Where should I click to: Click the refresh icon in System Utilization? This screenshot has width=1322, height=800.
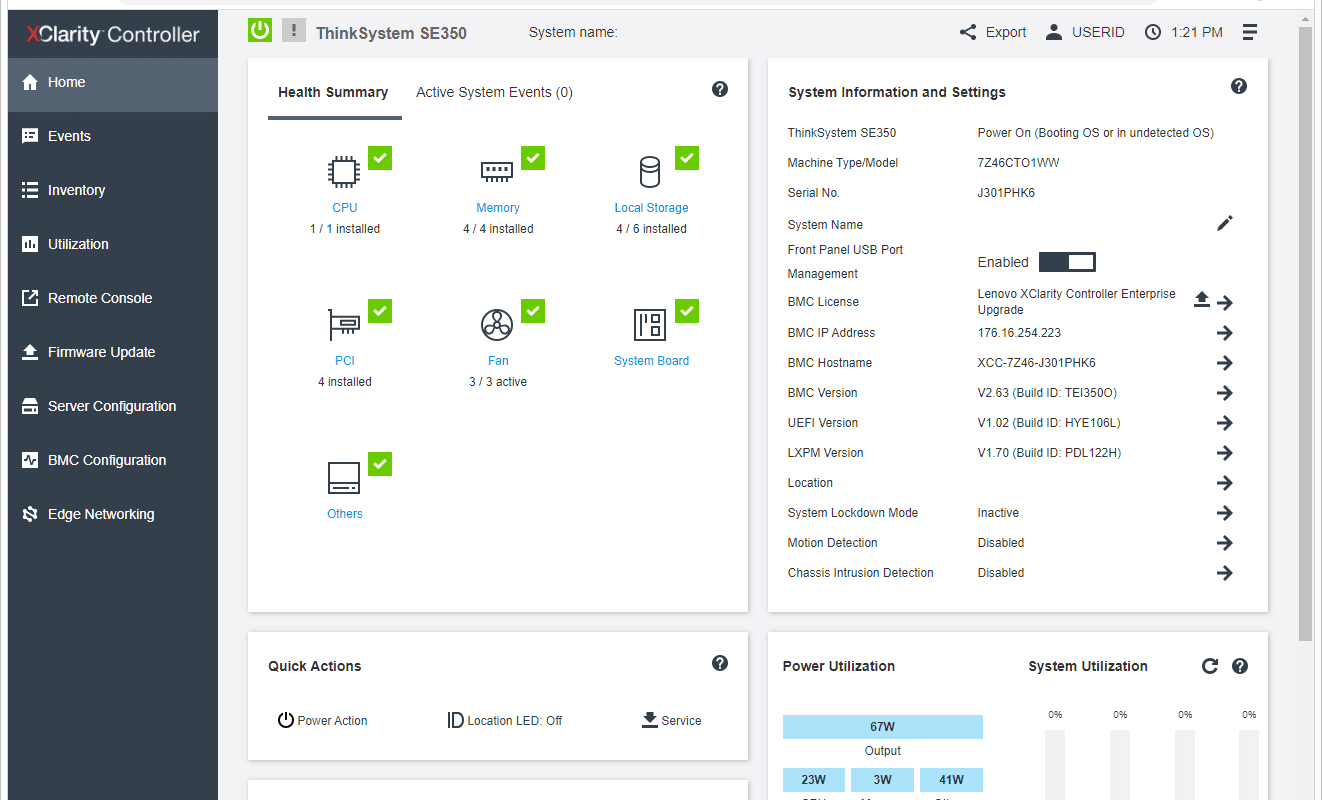1210,666
